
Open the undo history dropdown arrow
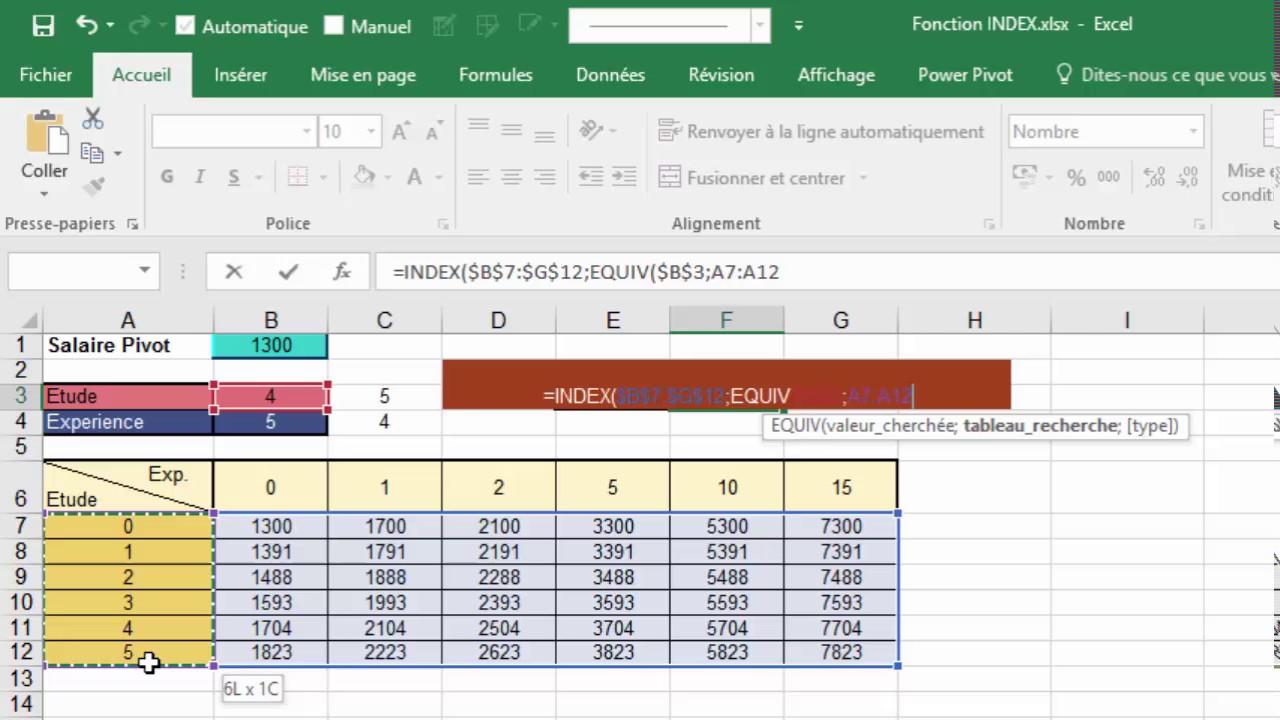[x=109, y=26]
